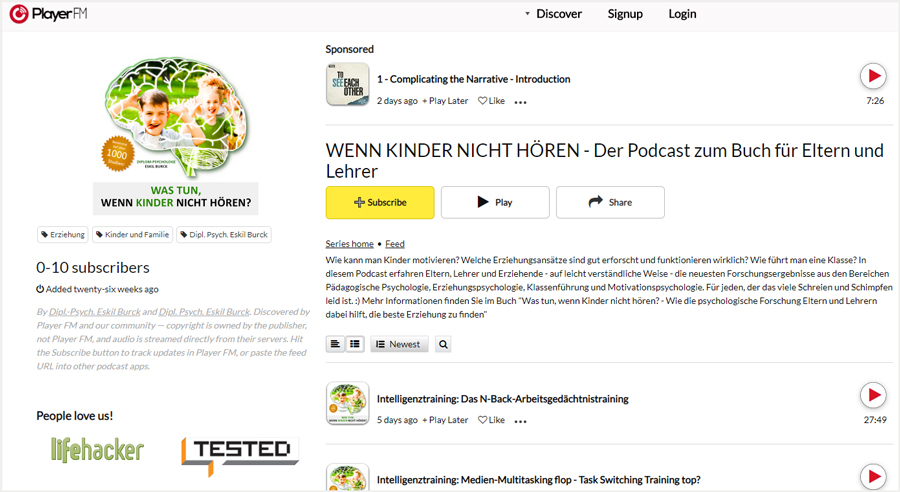The width and height of the screenshot is (900, 492).
Task: Select the Erziehung tag
Action: point(63,235)
